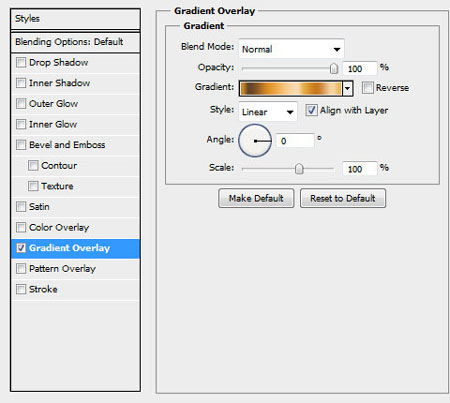Select the Stroke style row
This screenshot has width=450, height=403.
click(x=75, y=289)
